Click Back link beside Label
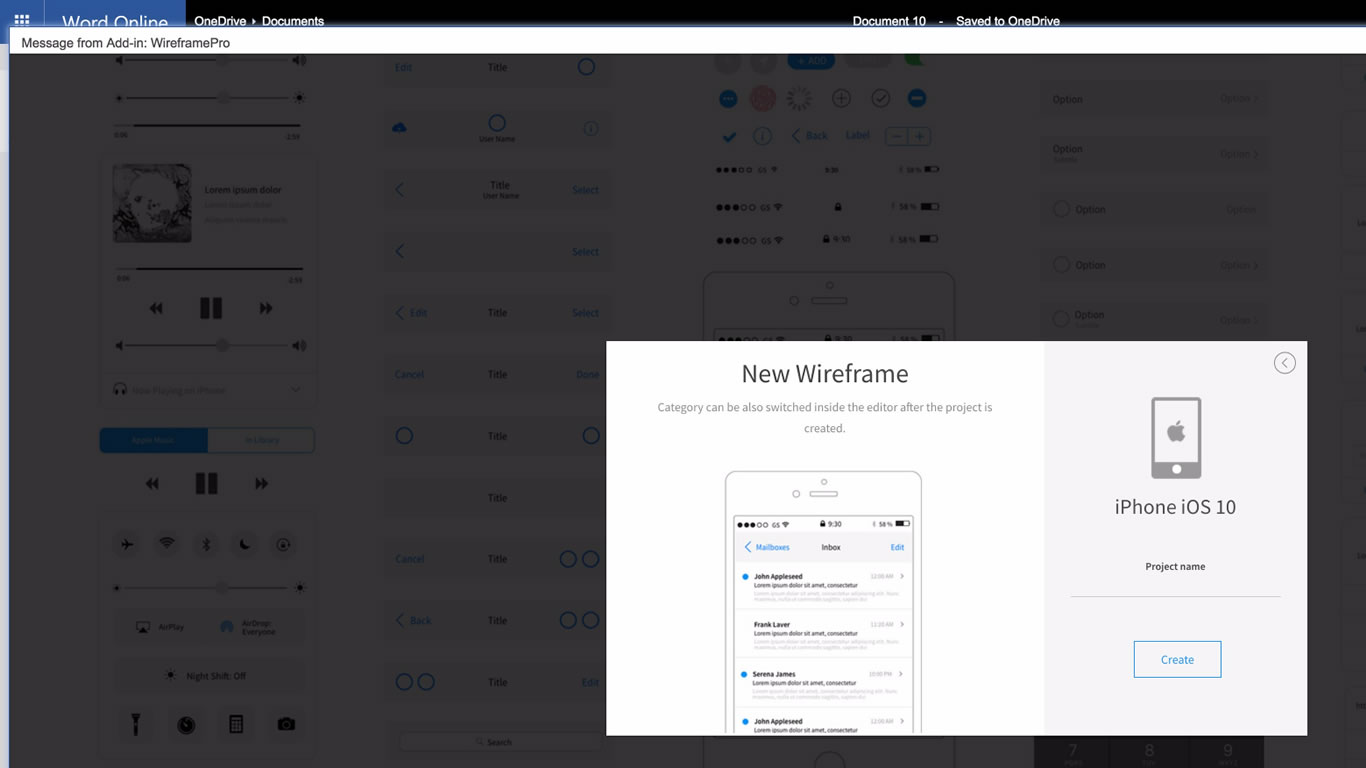 click(x=810, y=135)
